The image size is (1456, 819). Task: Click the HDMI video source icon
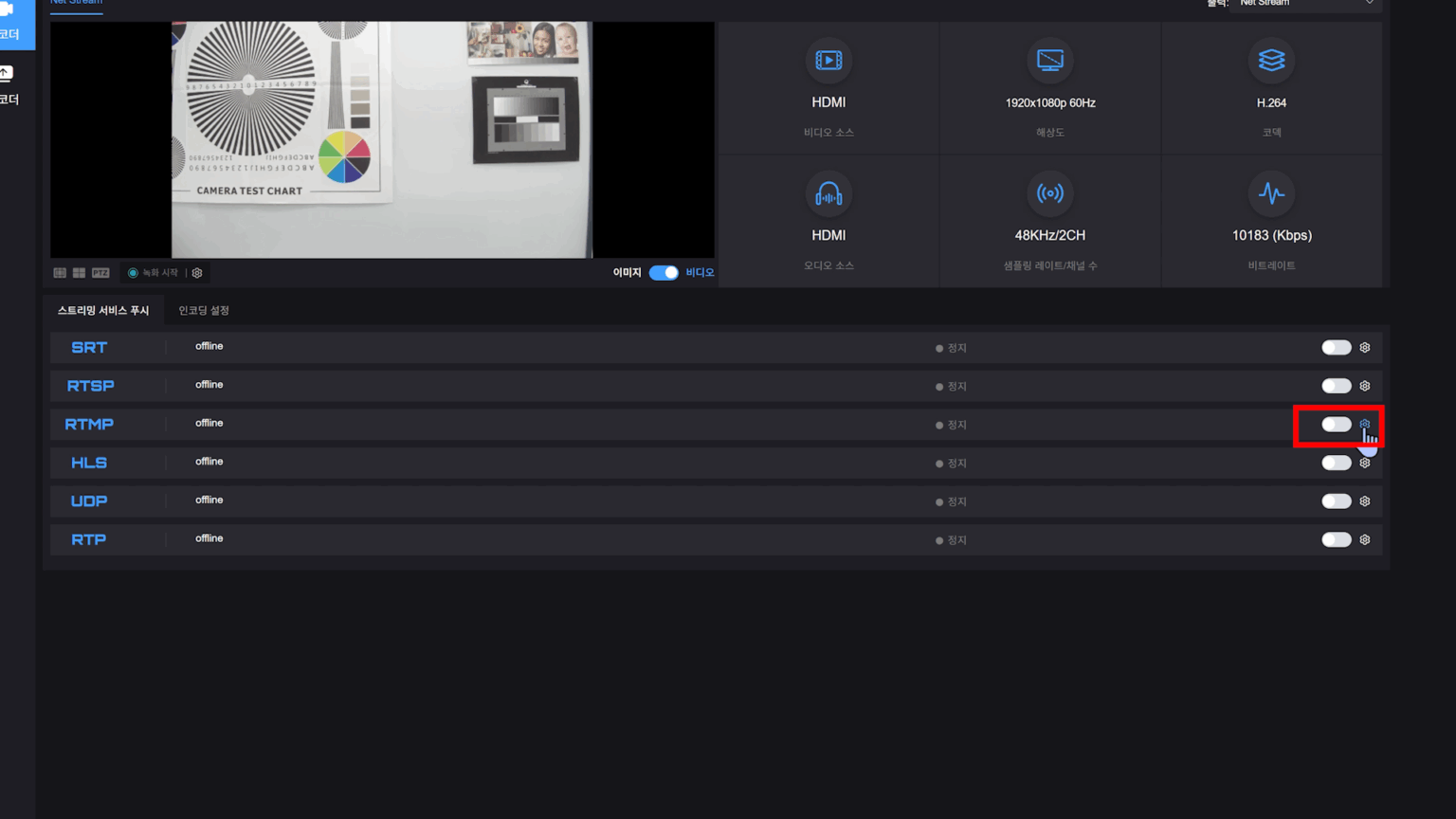828,61
